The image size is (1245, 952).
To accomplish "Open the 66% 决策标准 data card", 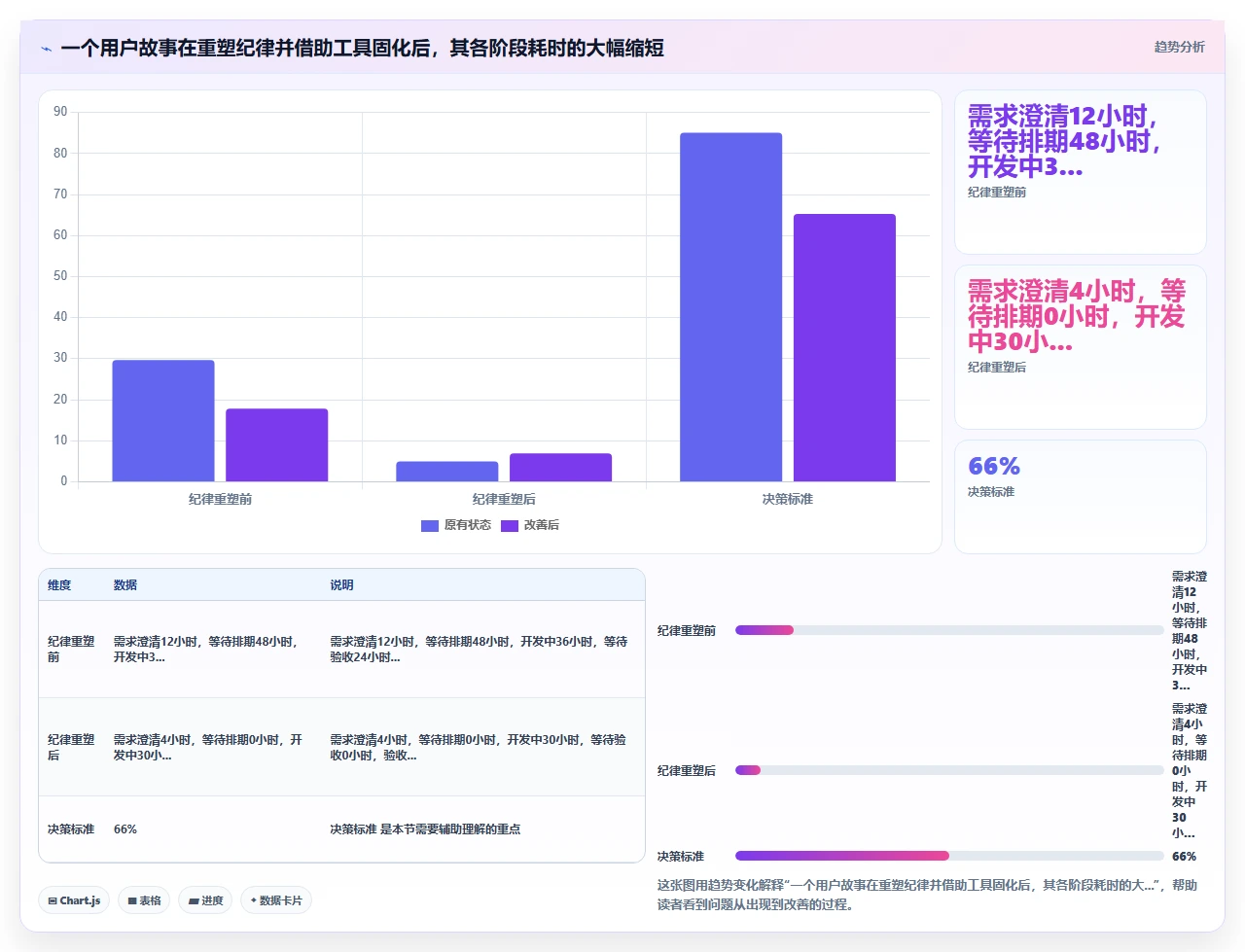I will tap(1081, 497).
